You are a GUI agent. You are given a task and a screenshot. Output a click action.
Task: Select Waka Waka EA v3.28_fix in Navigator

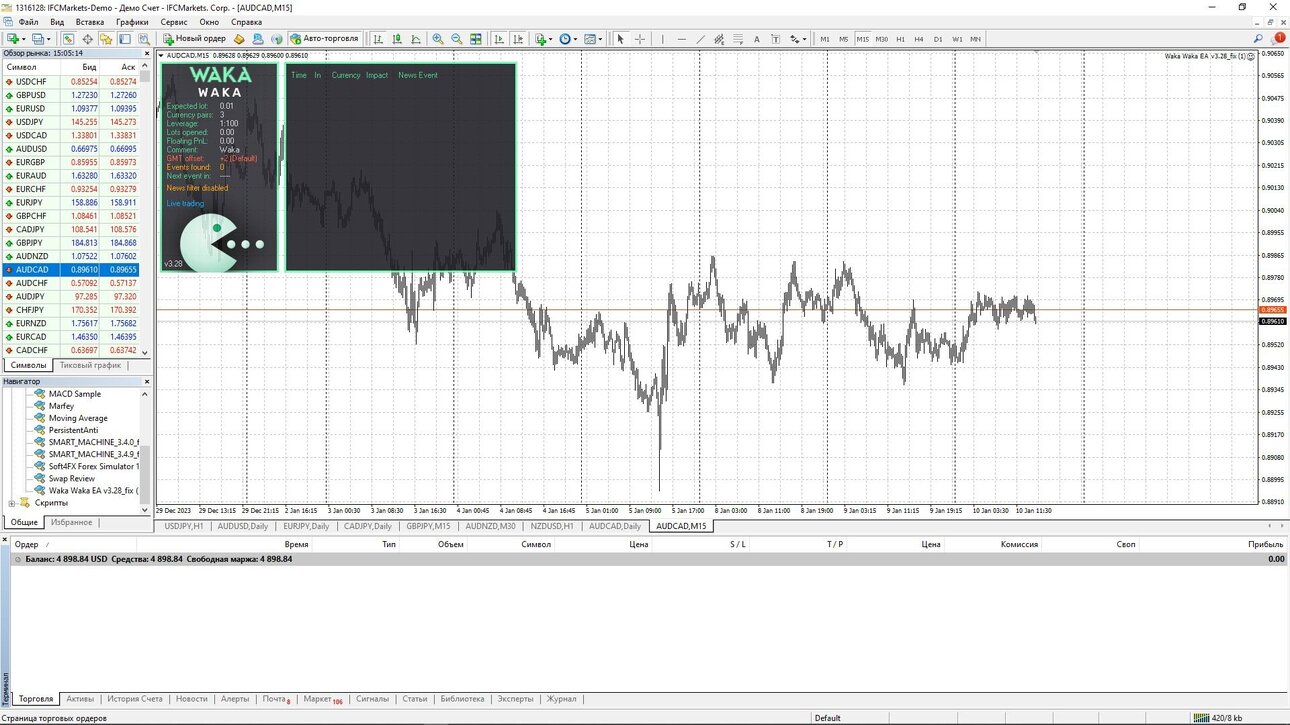pos(93,491)
